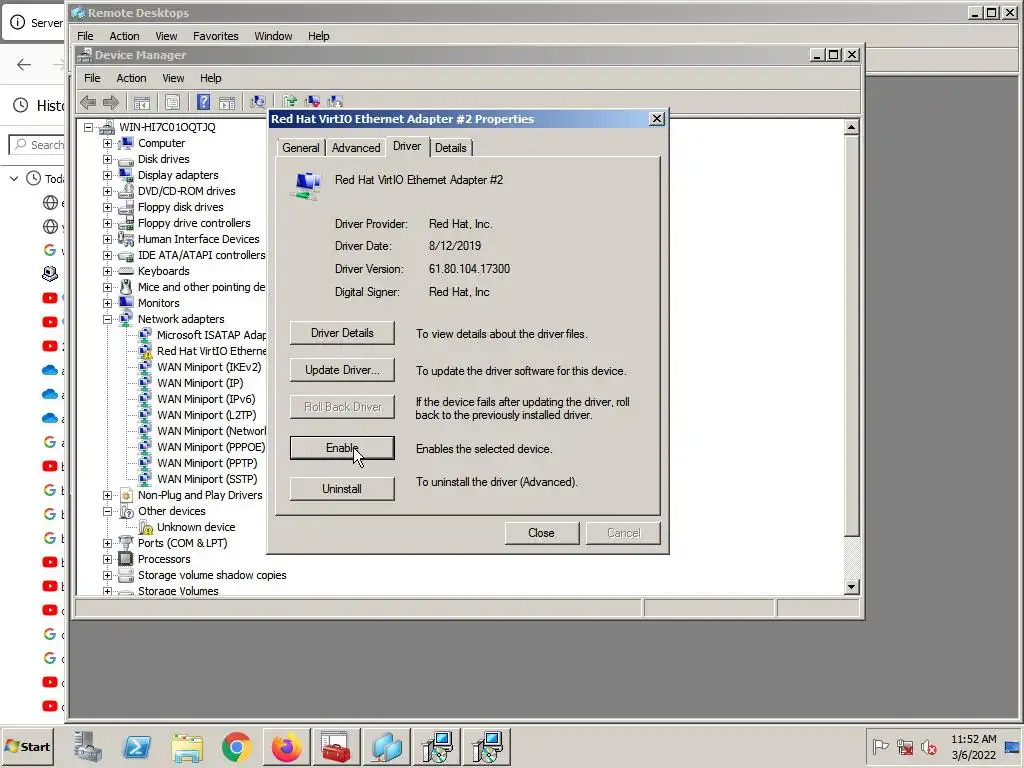Click the Uninstall driver button

coord(342,488)
